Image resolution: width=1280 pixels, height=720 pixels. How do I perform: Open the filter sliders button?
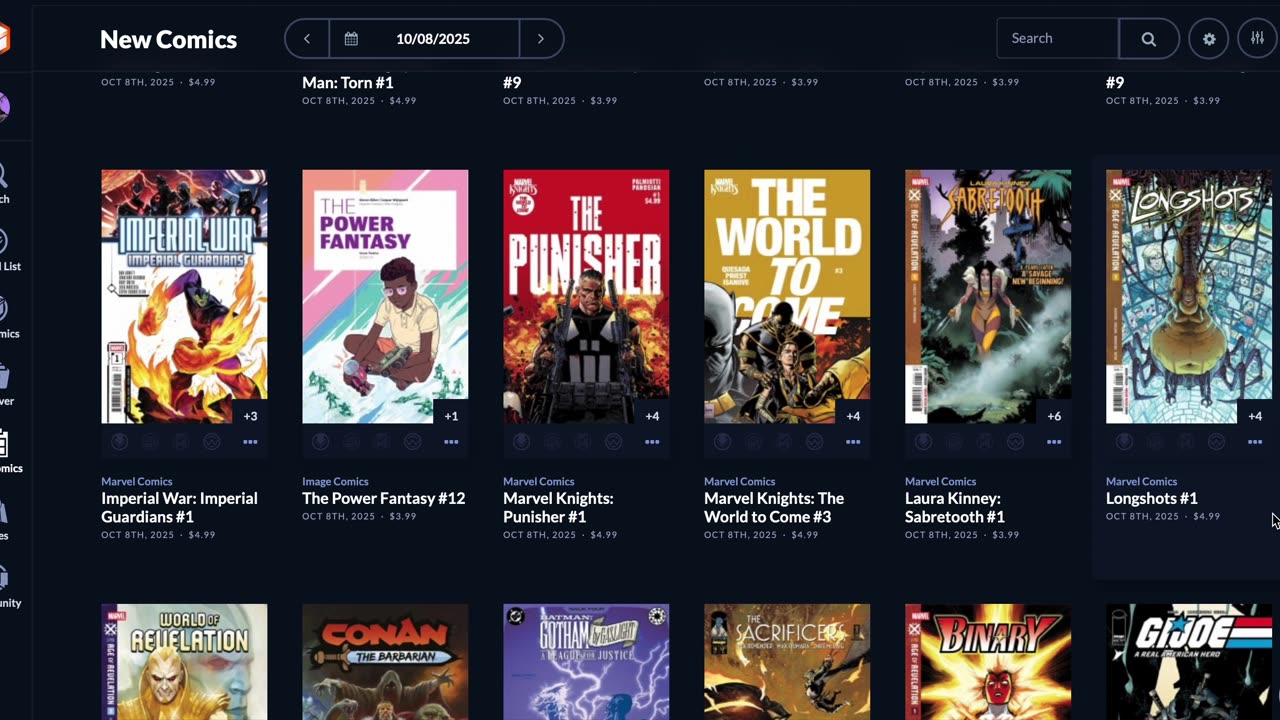pyautogui.click(x=1257, y=39)
